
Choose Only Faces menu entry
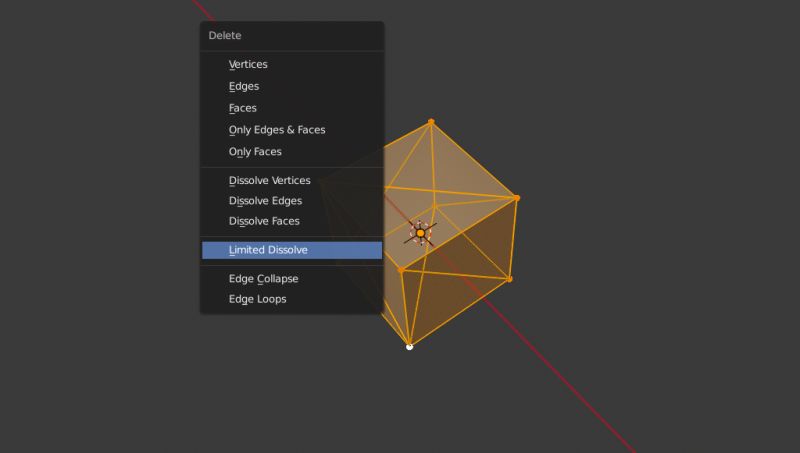point(292,152)
